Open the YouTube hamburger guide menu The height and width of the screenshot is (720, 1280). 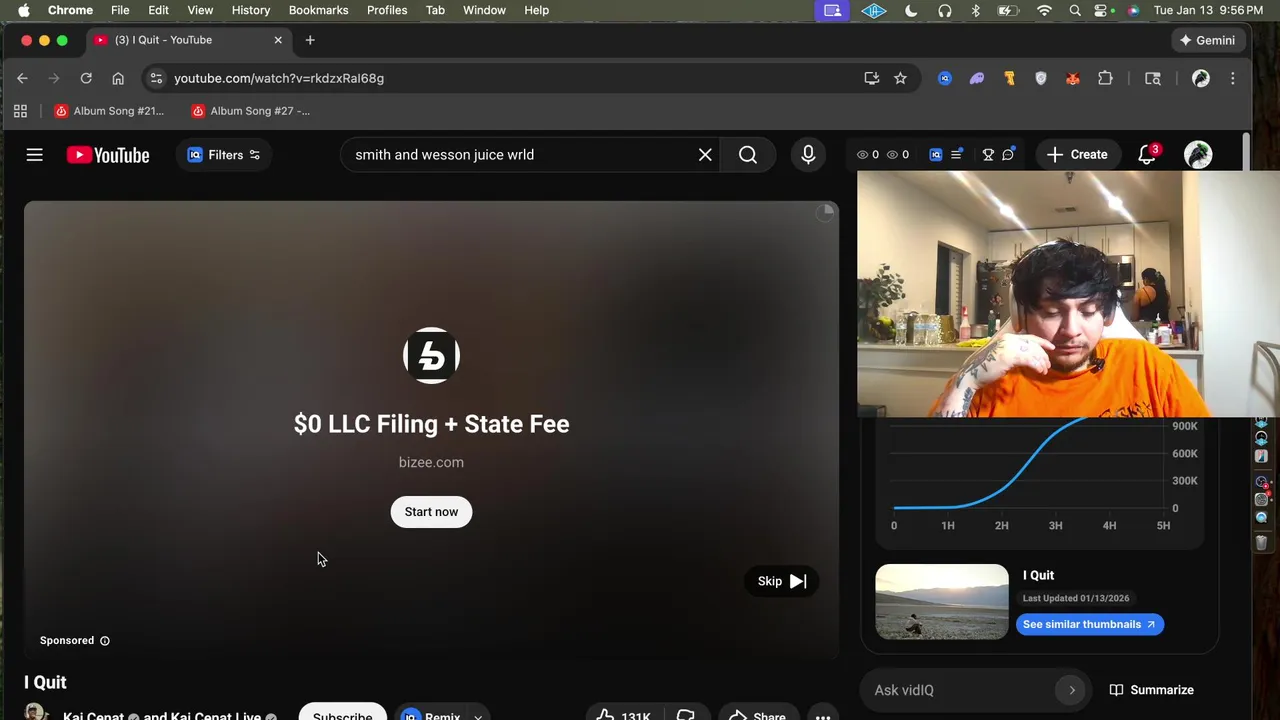[35, 155]
